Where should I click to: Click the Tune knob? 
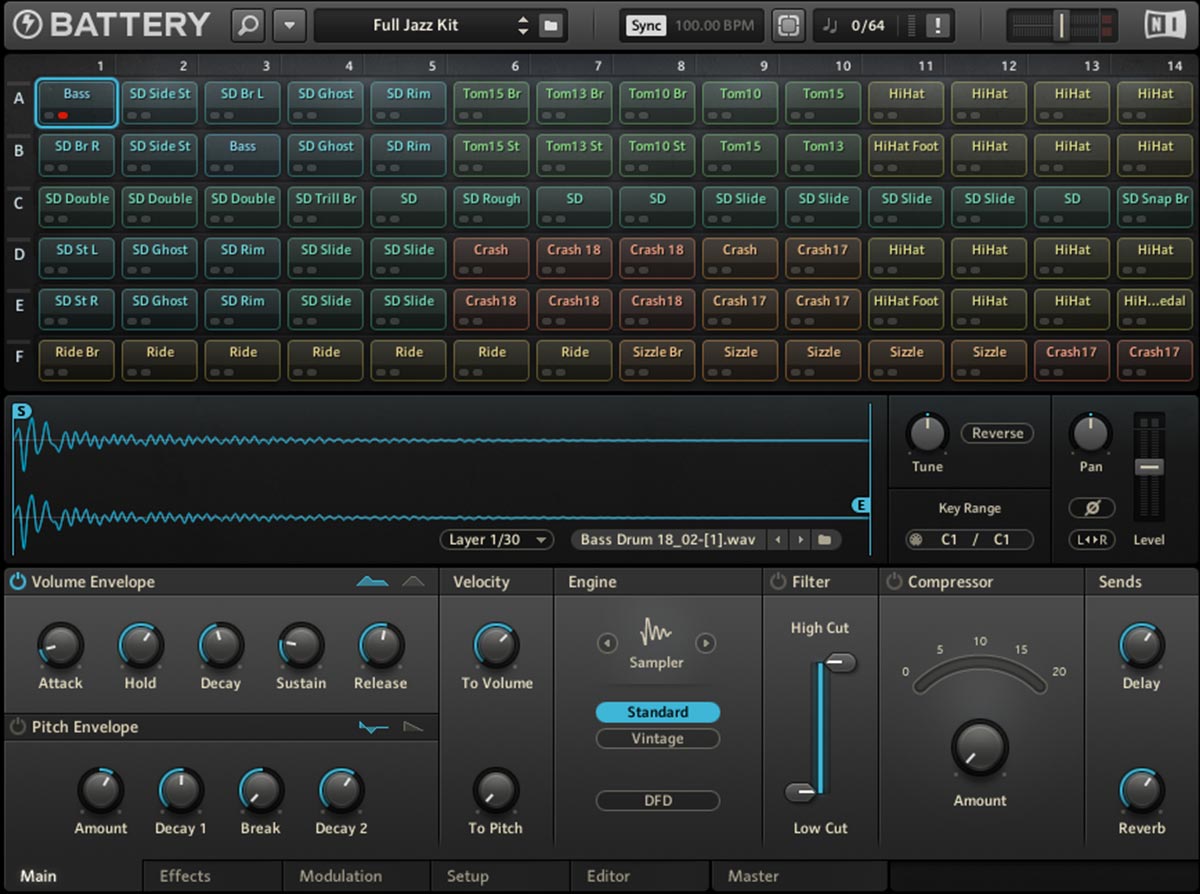[x=927, y=434]
